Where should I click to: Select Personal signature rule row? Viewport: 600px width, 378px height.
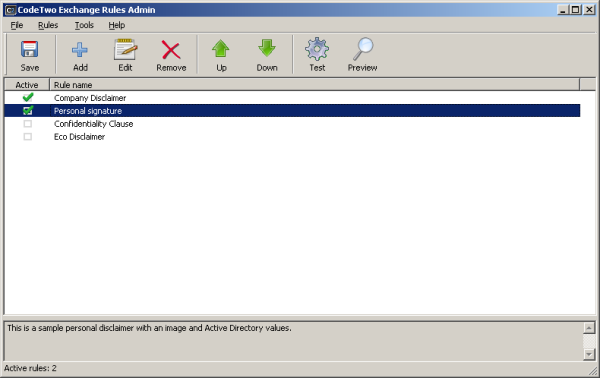292,111
